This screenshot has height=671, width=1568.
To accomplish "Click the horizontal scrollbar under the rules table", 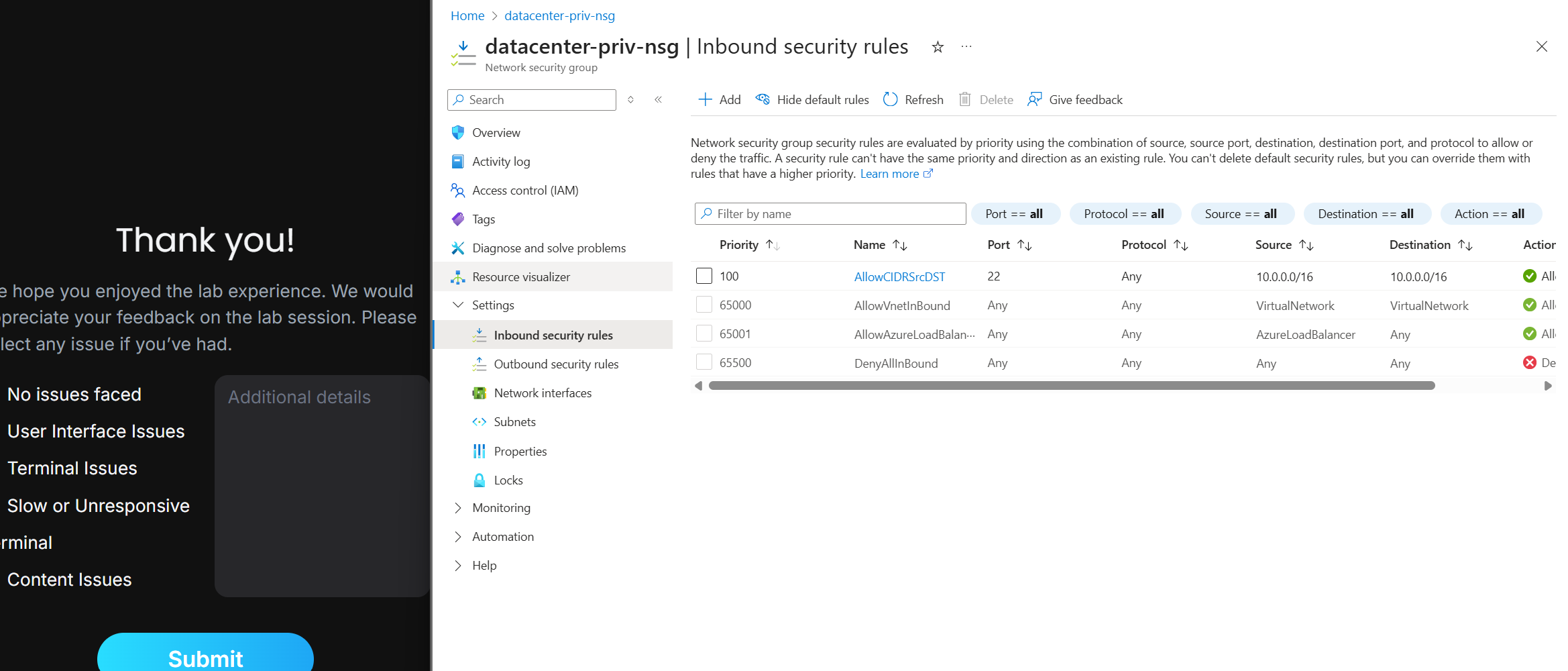I will 1071,386.
